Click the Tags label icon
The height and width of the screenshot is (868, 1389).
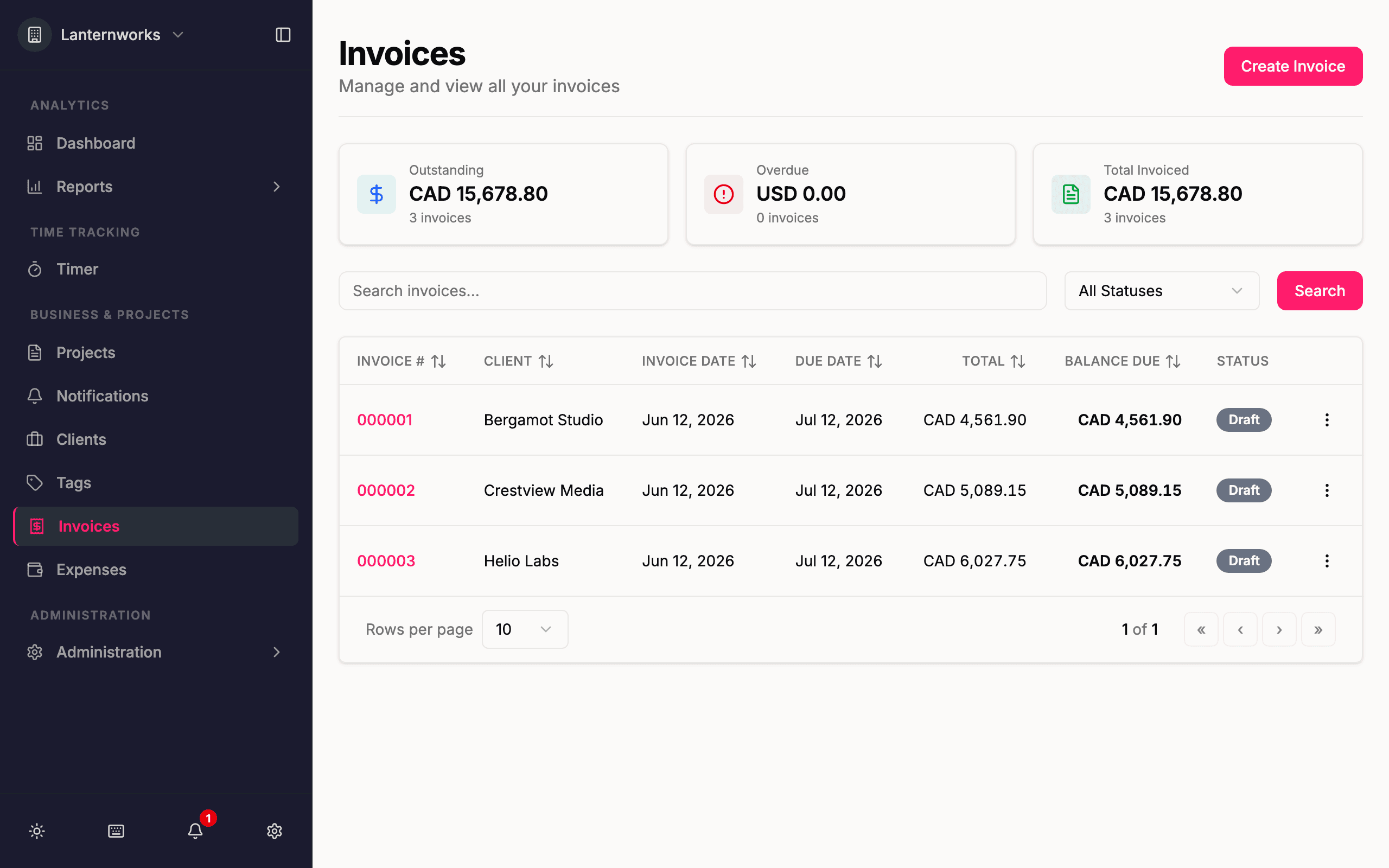pos(34,482)
